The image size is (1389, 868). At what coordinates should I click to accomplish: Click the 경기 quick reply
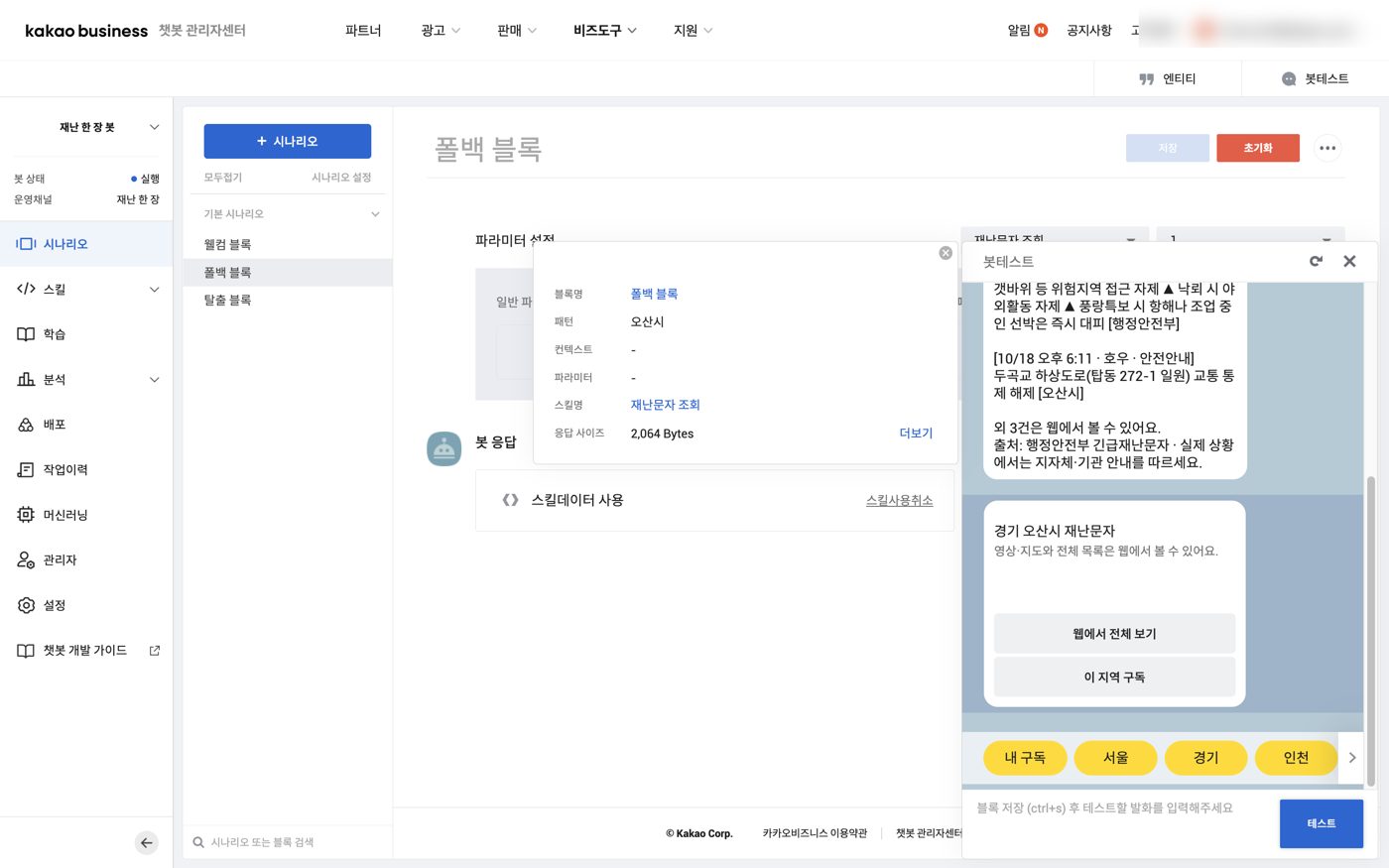tap(1206, 758)
